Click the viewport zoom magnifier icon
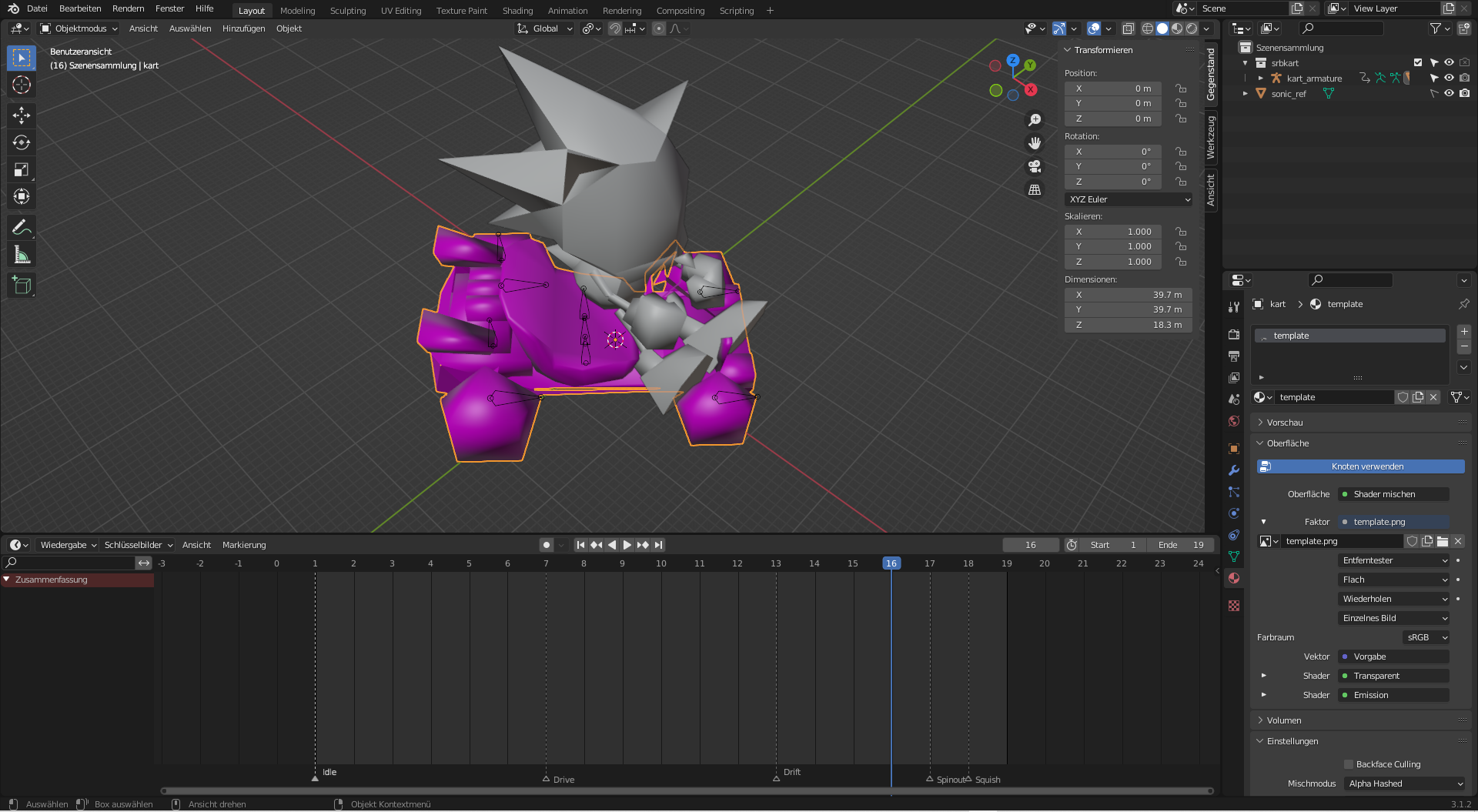The height and width of the screenshot is (812, 1478). pyautogui.click(x=1035, y=120)
